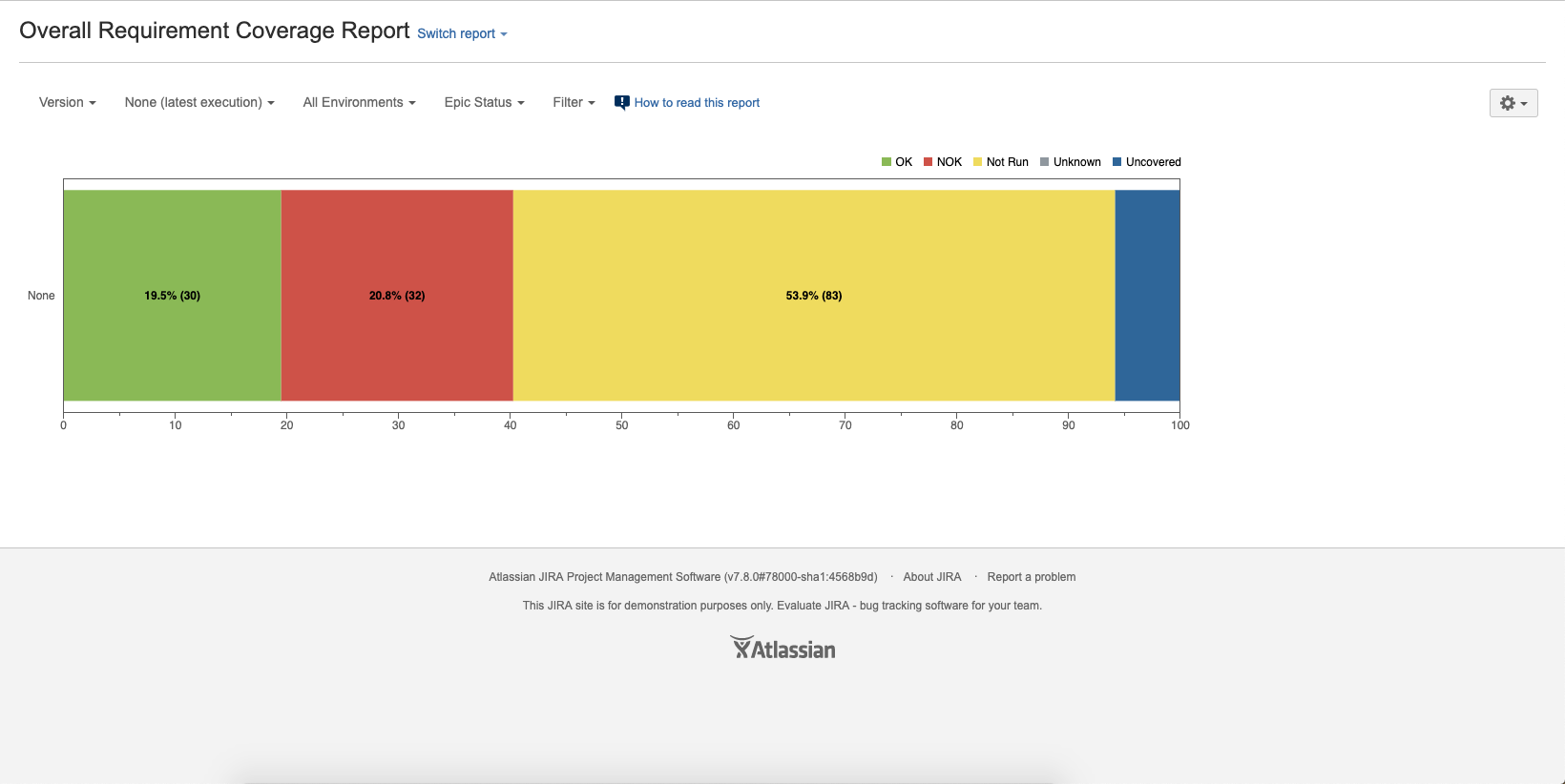Expand the All Environments dropdown
1565x784 pixels.
[x=359, y=103]
